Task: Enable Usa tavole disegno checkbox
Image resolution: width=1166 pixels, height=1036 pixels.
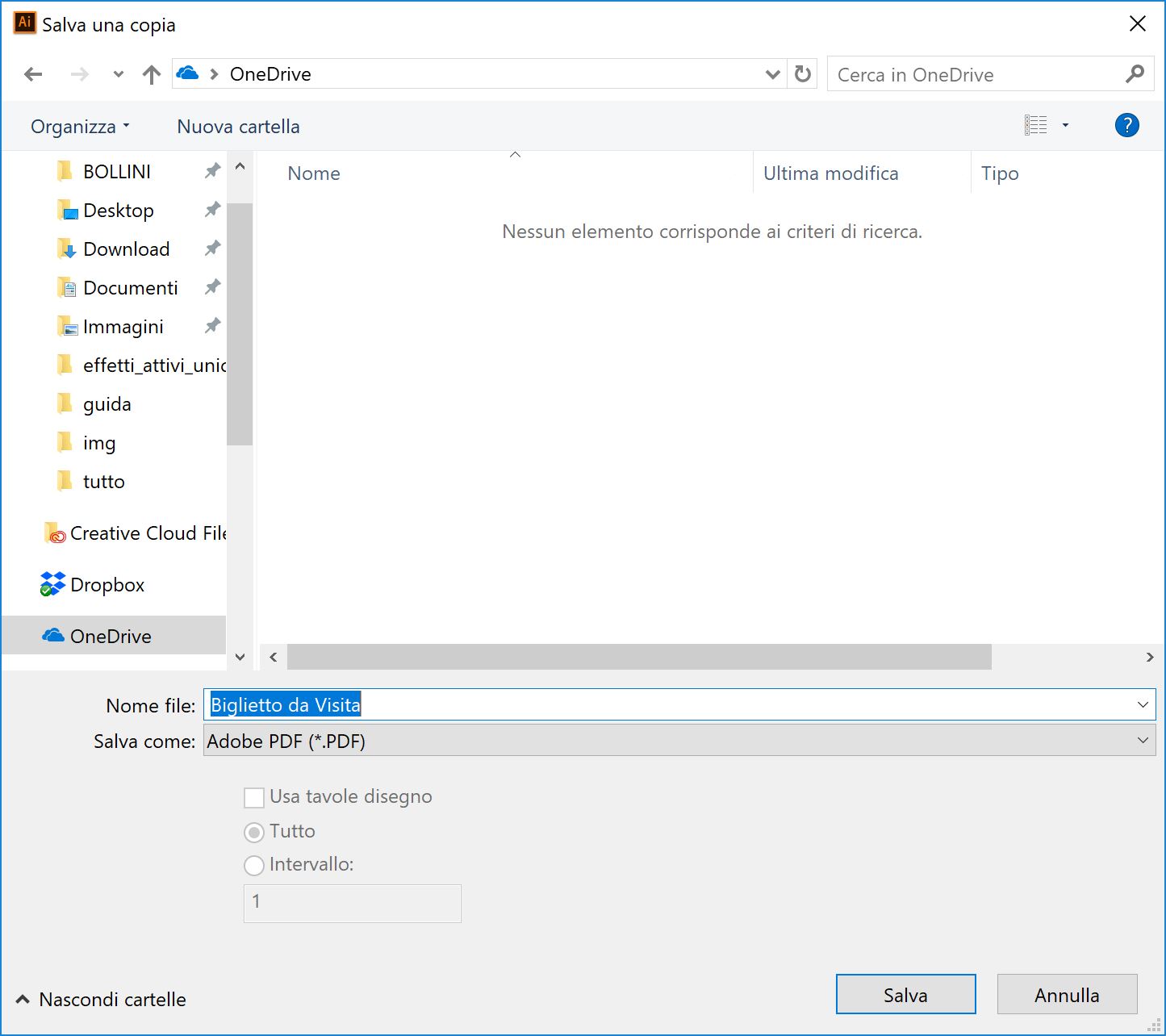Action: click(254, 798)
